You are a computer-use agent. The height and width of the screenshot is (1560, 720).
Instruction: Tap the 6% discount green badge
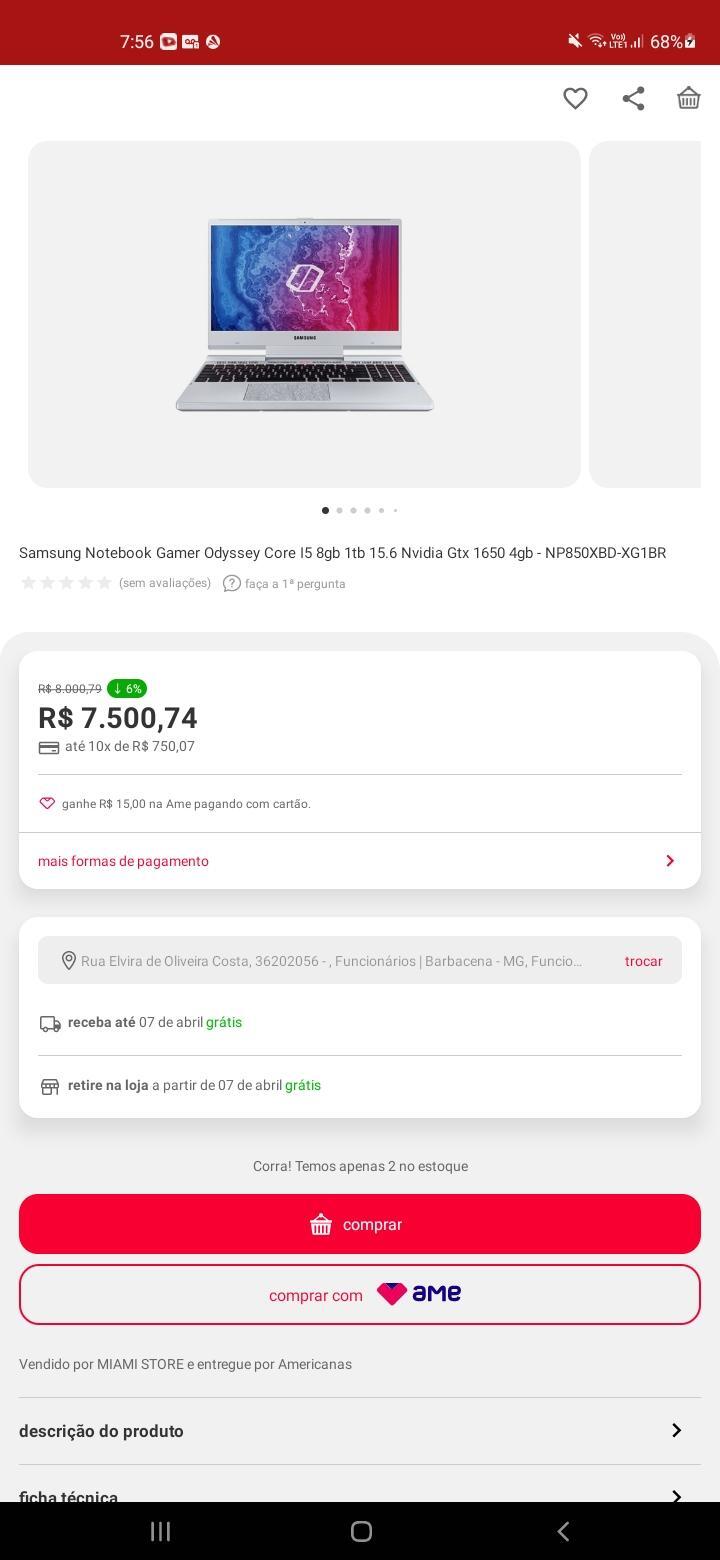coord(127,688)
